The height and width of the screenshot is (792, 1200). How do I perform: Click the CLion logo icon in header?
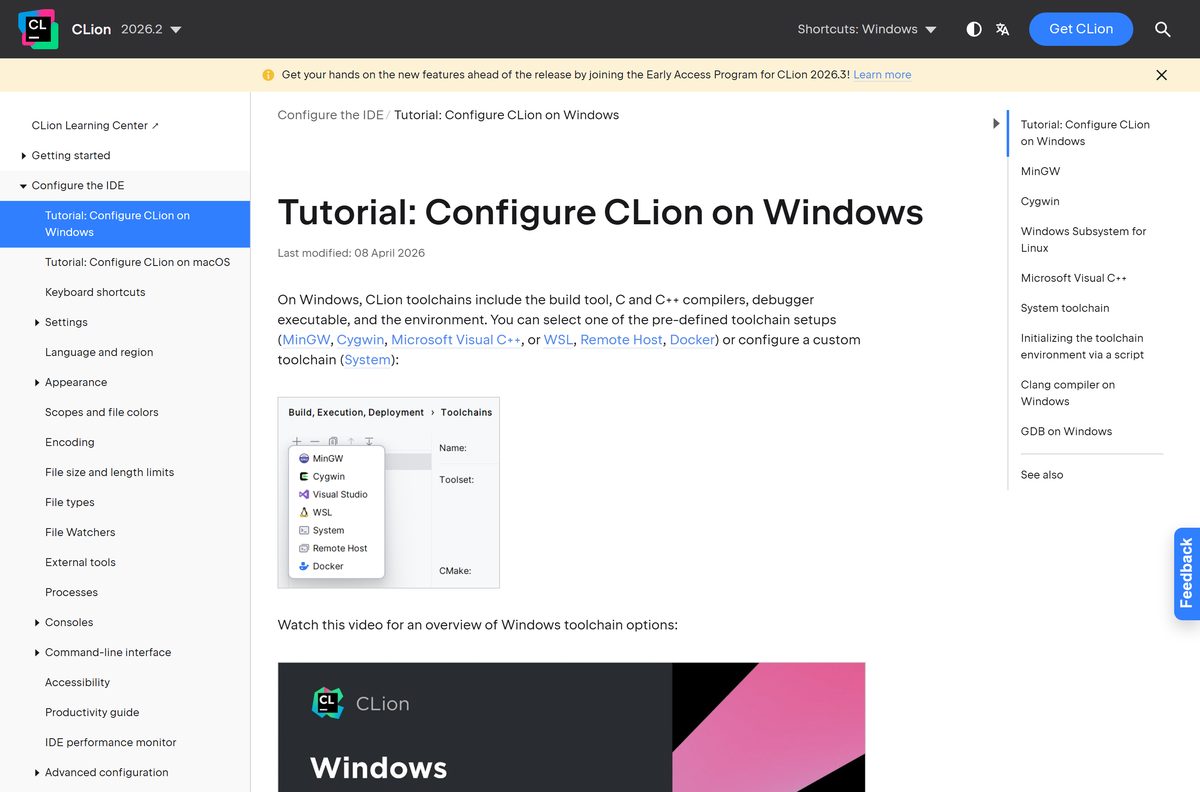[38, 29]
